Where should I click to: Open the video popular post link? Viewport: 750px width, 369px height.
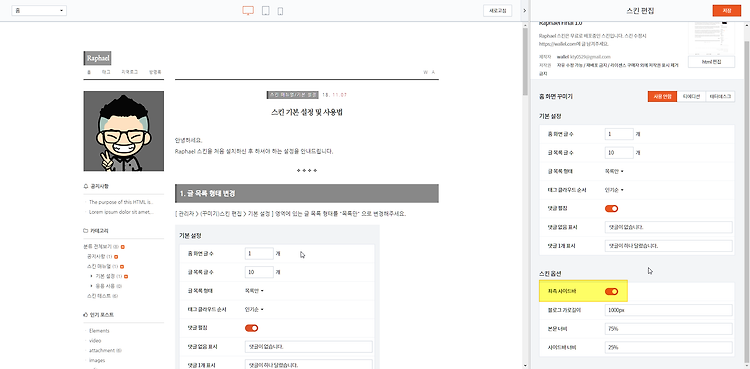tap(95, 341)
